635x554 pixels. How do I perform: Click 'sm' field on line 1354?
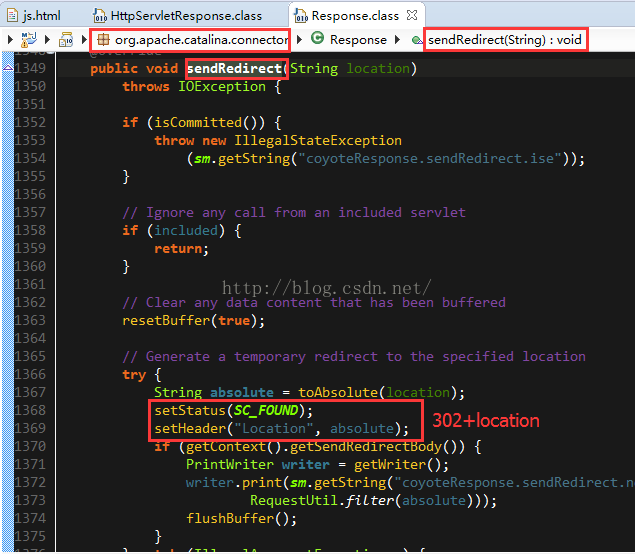[x=202, y=158]
